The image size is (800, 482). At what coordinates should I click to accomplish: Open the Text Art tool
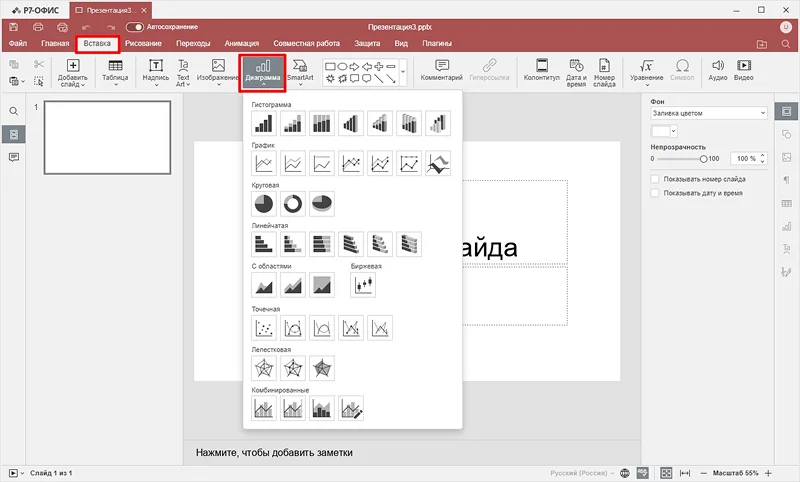point(183,72)
